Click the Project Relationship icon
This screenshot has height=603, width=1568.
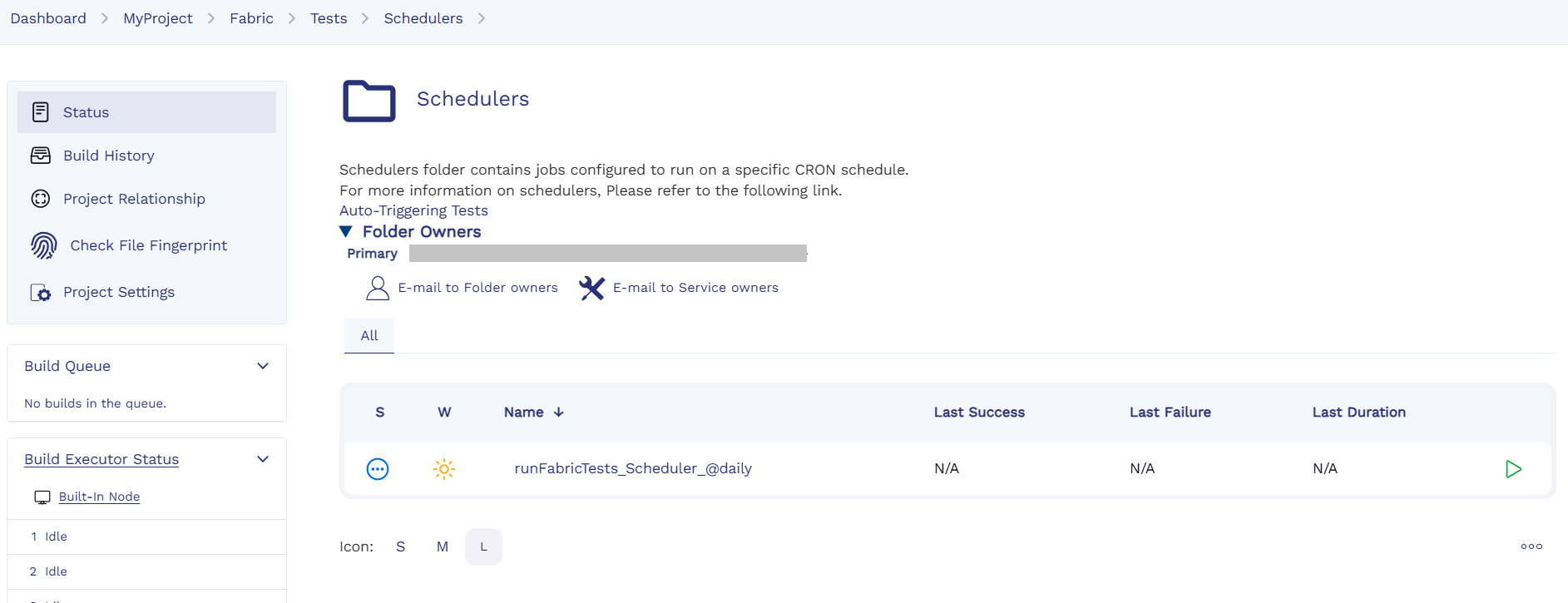click(x=41, y=199)
